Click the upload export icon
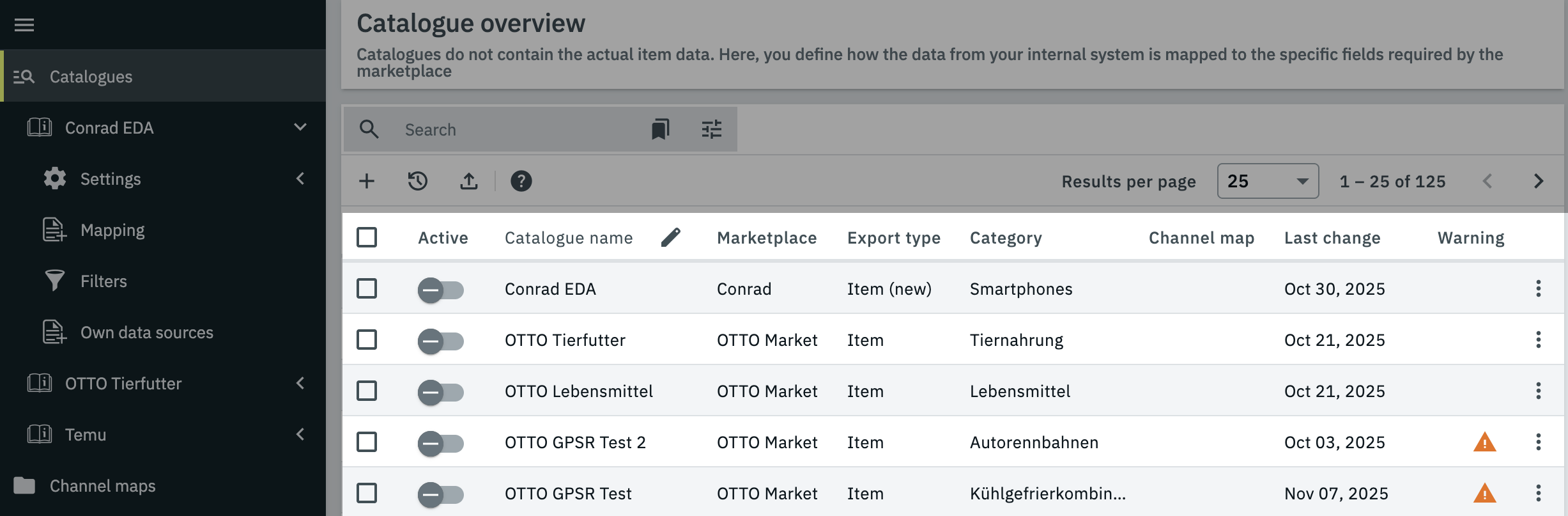 click(x=469, y=181)
